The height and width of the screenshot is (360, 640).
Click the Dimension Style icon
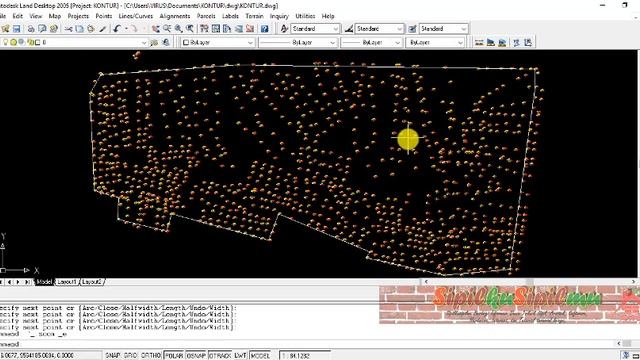tap(349, 29)
